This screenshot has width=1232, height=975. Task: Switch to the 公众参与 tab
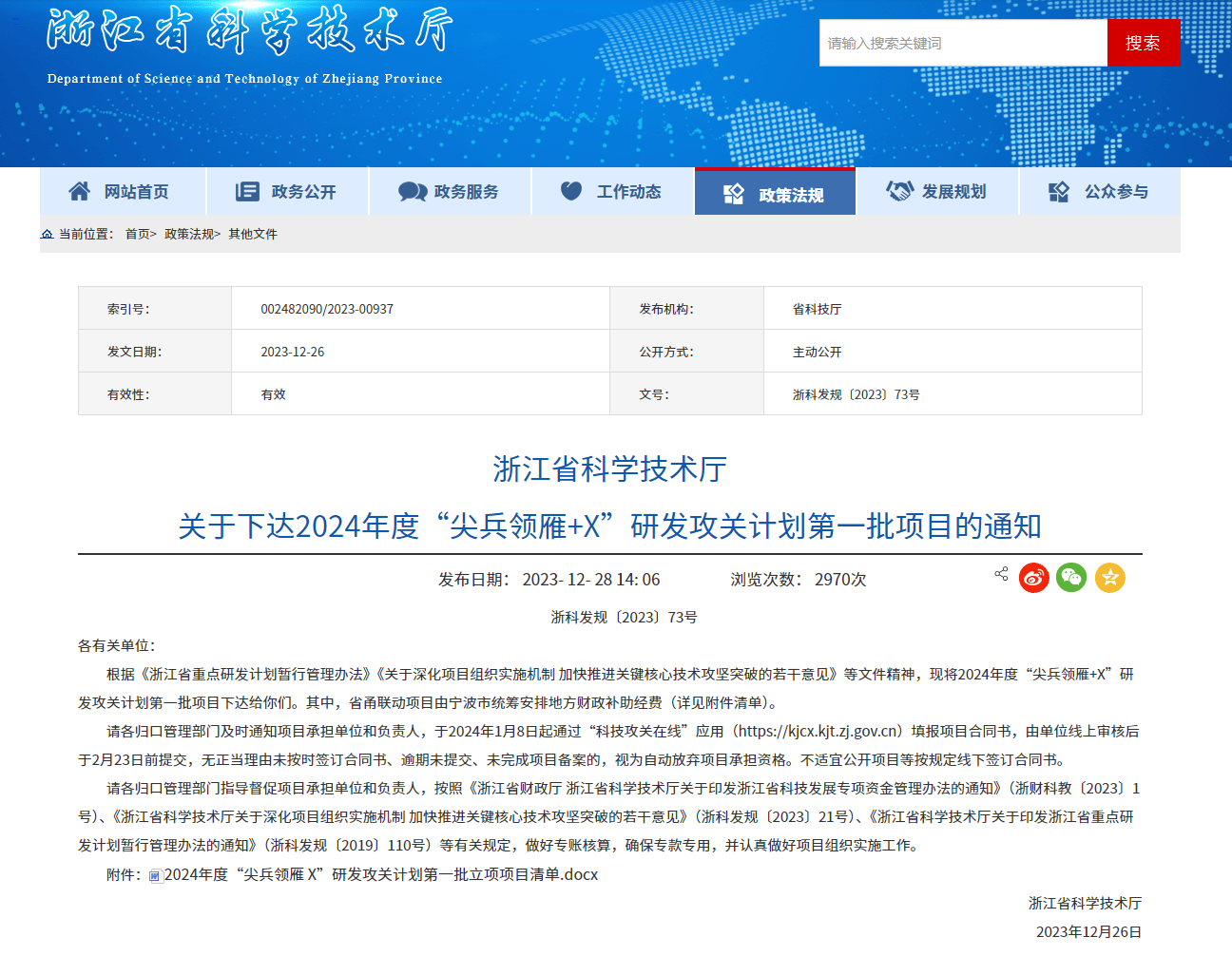[x=1099, y=192]
